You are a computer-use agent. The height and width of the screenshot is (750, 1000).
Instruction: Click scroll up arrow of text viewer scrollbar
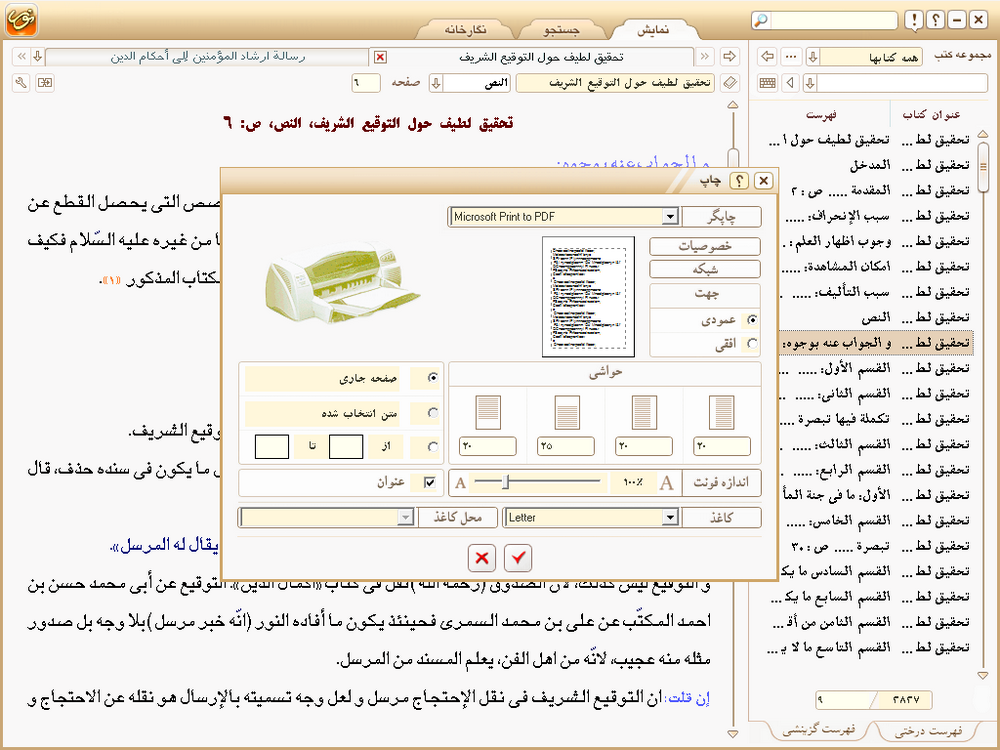pyautogui.click(x=733, y=104)
